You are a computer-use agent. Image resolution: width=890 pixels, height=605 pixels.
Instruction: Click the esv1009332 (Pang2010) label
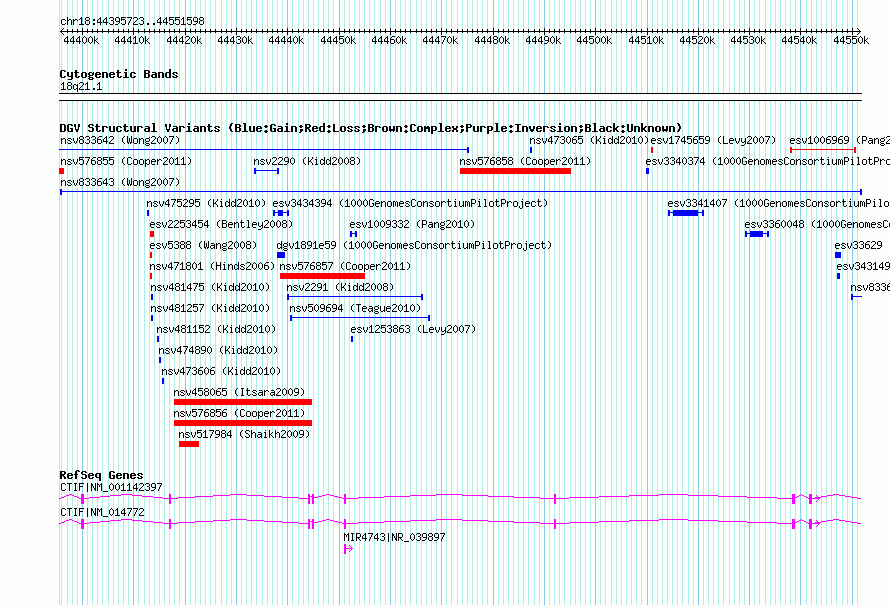click(x=412, y=224)
